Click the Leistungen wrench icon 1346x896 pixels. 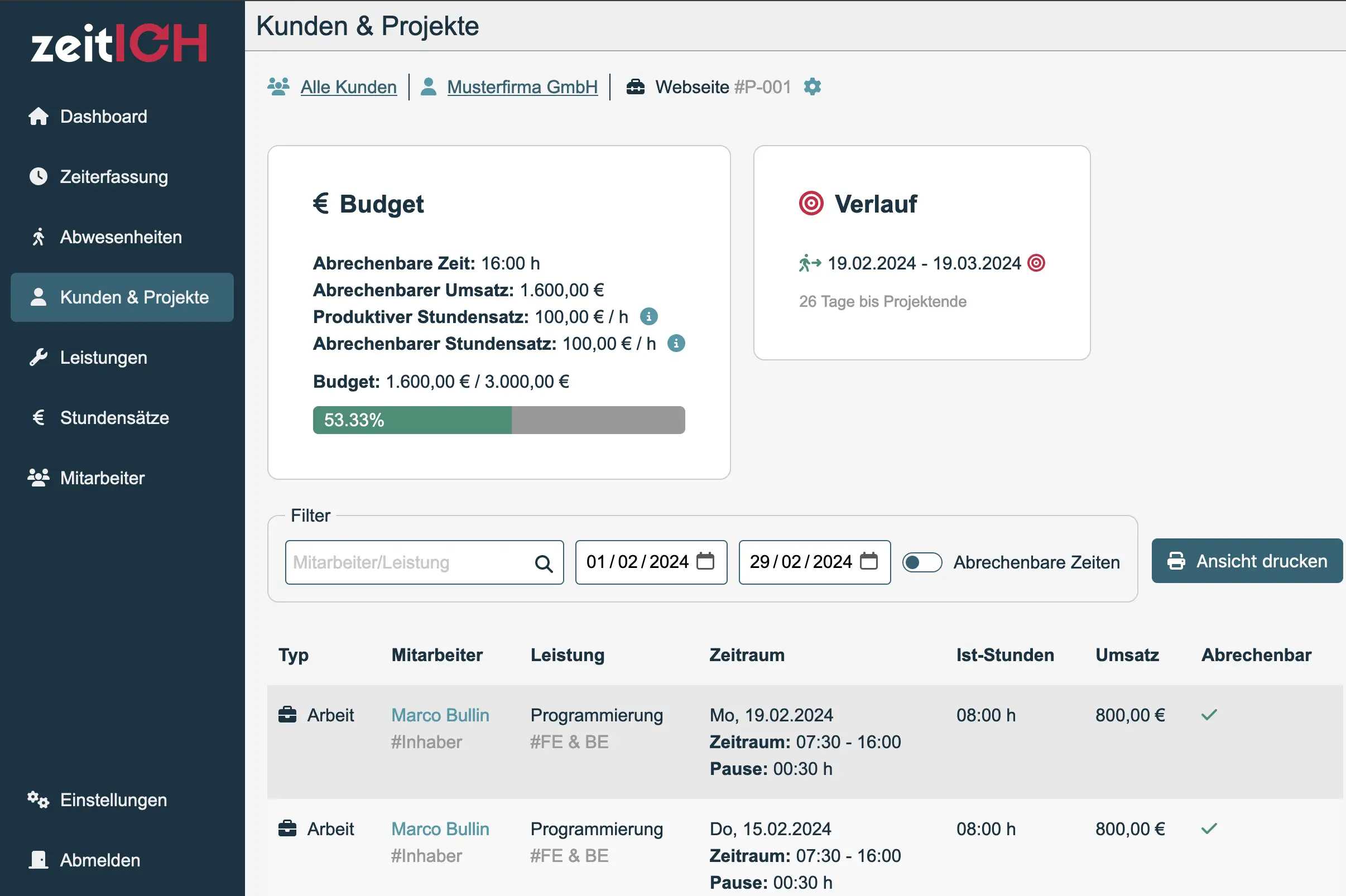click(x=39, y=357)
